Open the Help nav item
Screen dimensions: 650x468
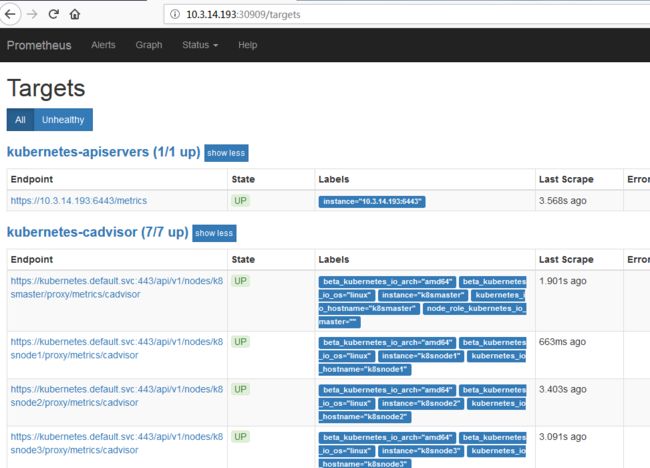247,45
